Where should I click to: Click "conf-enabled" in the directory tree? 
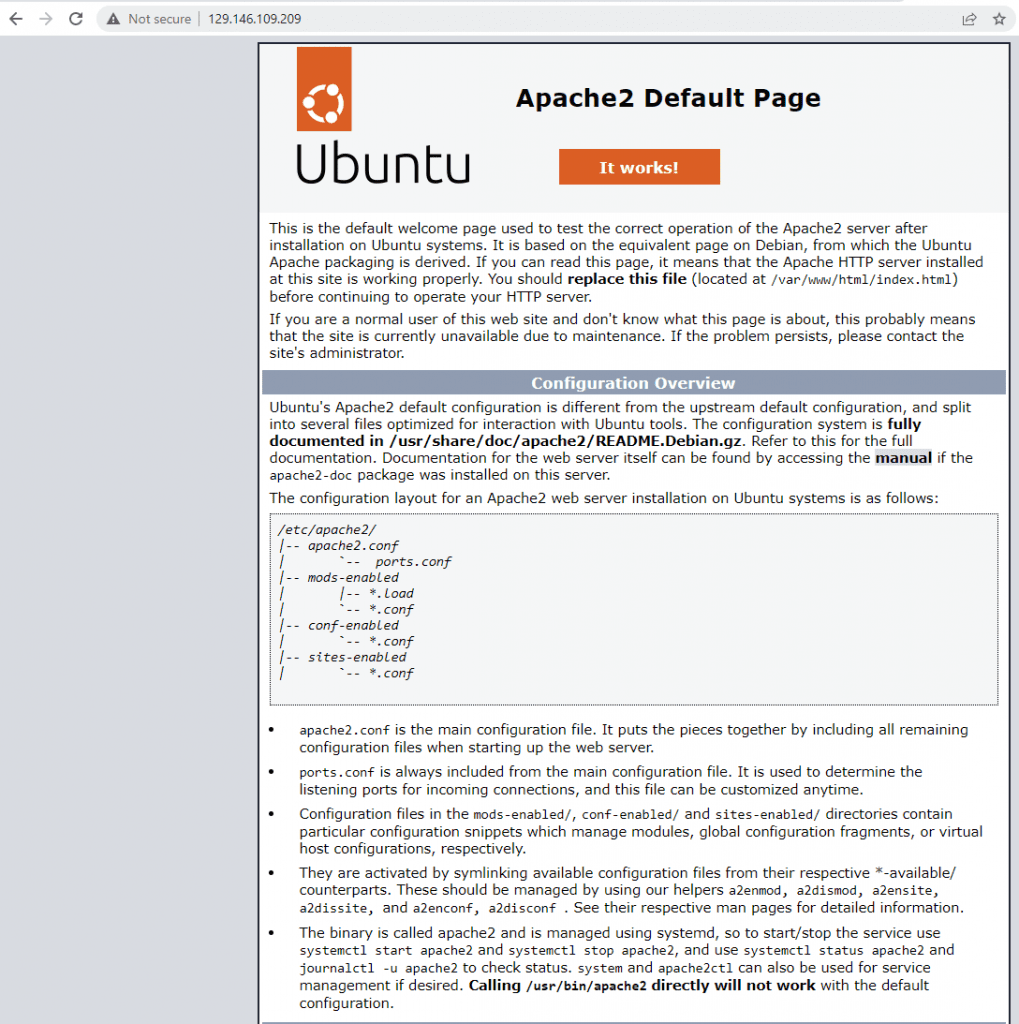(353, 625)
